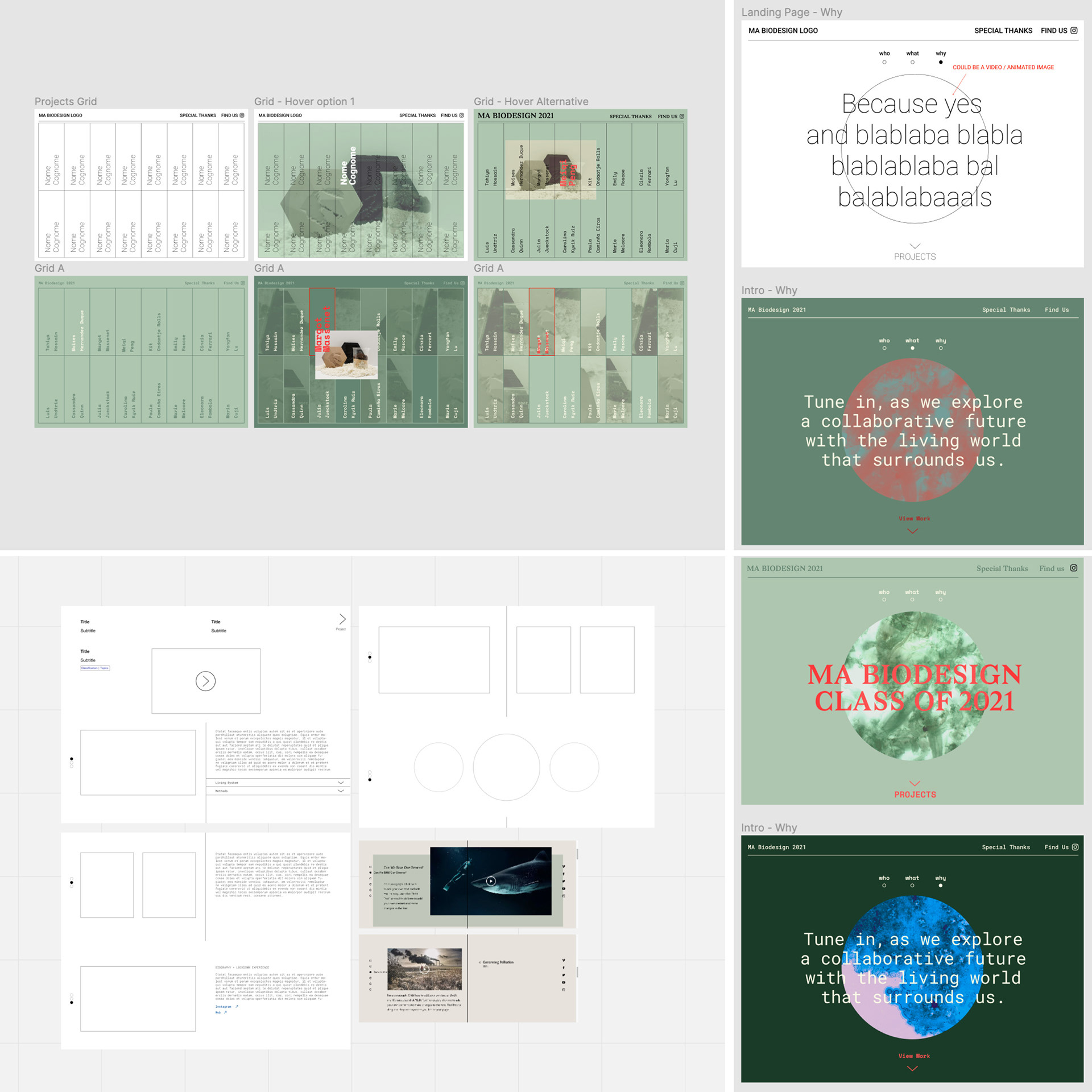This screenshot has width=1092, height=1092.
Task: Select the 'what' dot on the red circle intro page
Action: pos(912,348)
